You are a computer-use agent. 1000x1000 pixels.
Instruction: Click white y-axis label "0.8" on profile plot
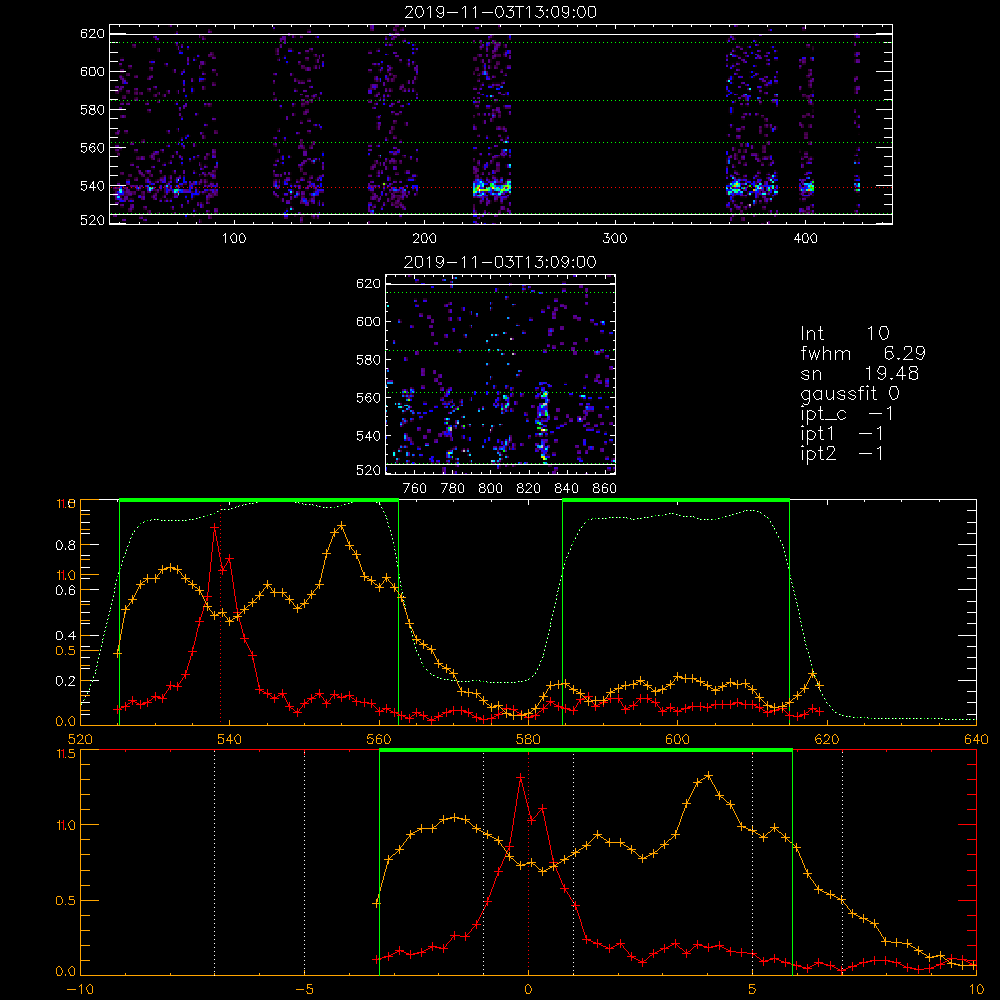tap(66, 545)
